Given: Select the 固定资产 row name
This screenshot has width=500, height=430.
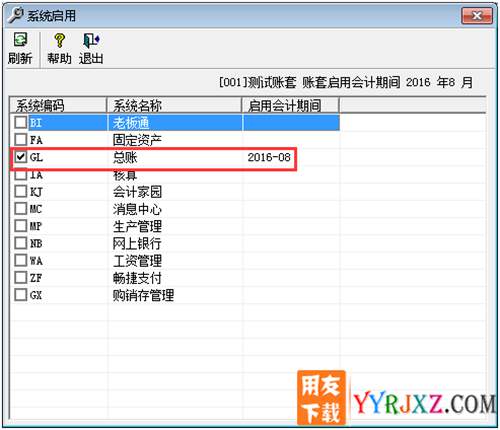Looking at the screenshot, I should 137,140.
